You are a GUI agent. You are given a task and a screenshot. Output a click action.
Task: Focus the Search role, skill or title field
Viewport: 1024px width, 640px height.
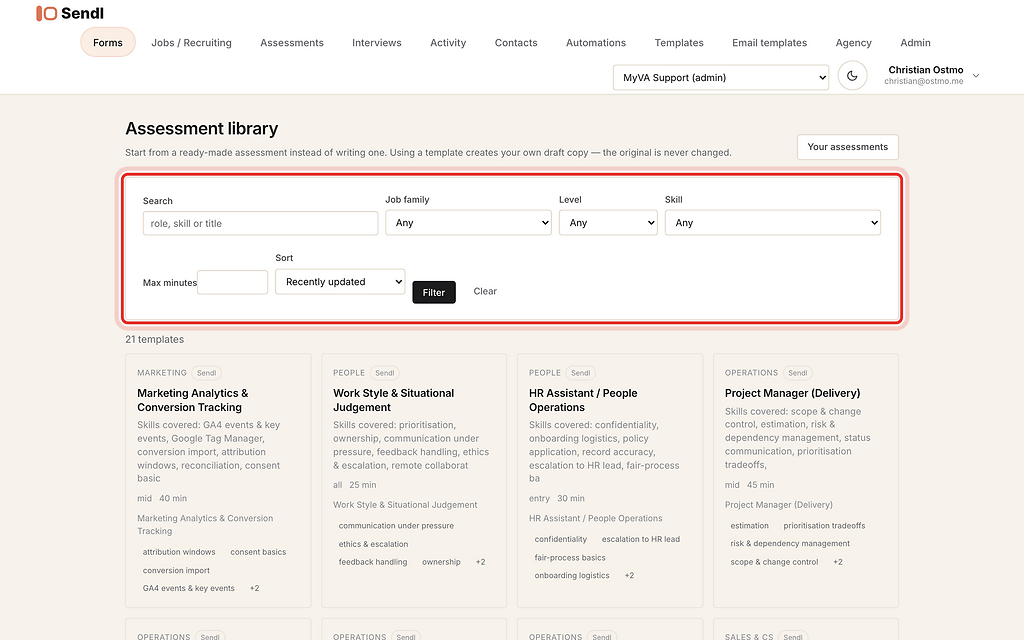261,223
